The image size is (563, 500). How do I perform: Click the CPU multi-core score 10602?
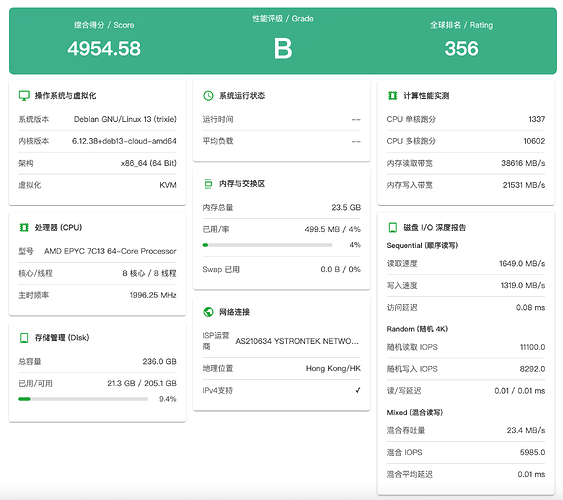click(534, 141)
